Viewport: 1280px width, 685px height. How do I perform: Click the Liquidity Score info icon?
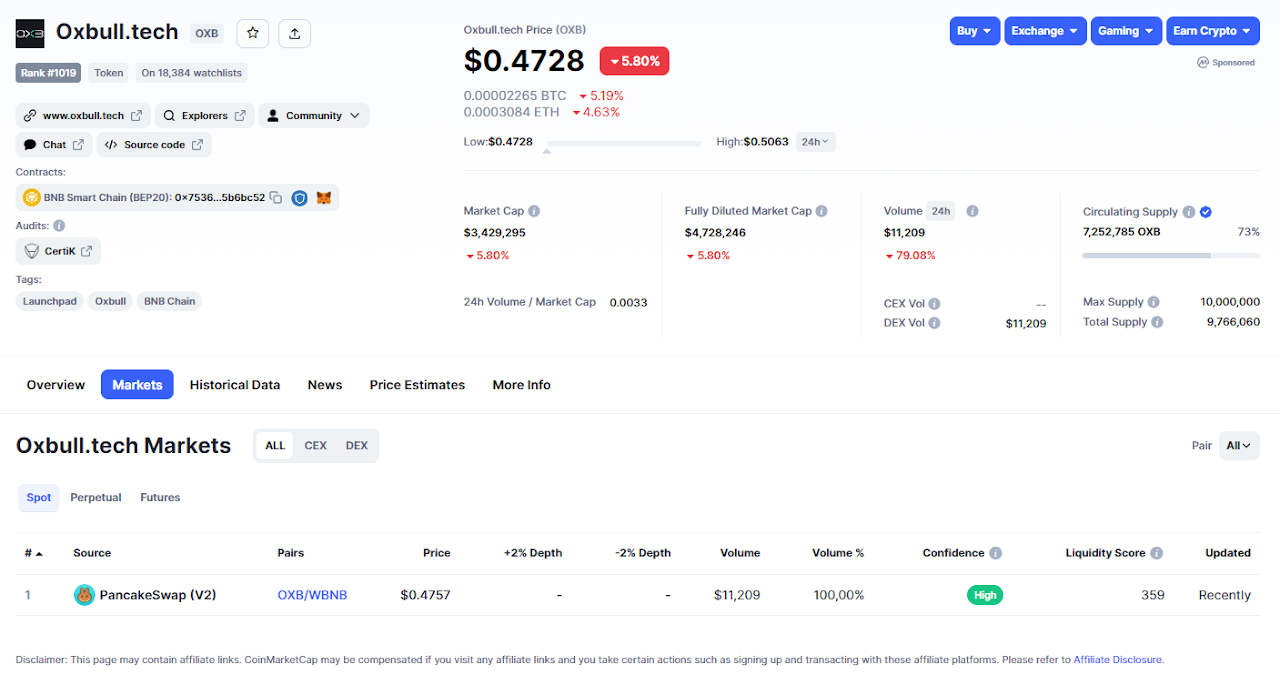point(1157,553)
